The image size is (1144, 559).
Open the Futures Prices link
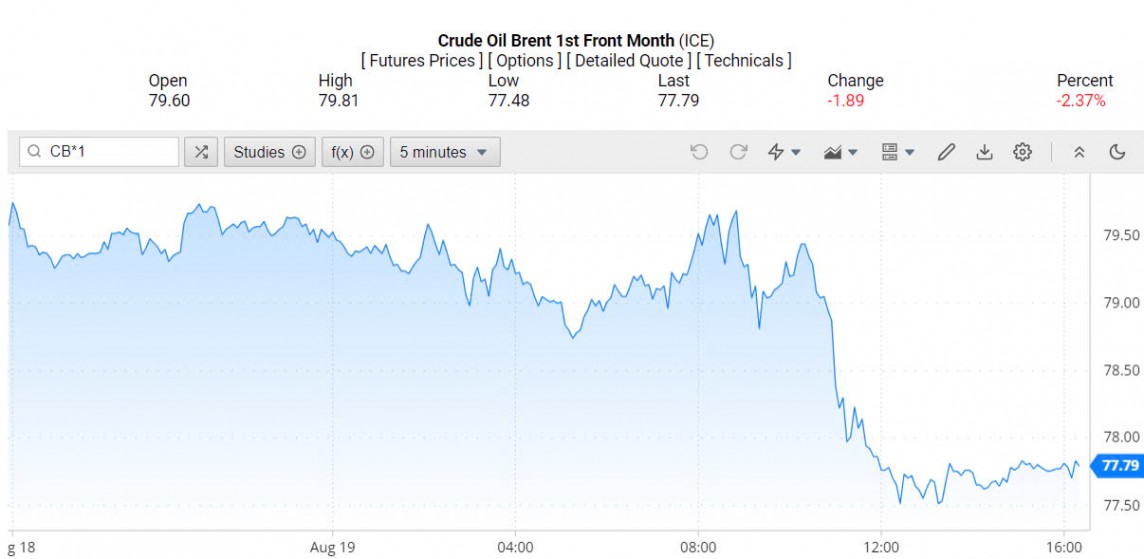click(x=422, y=60)
